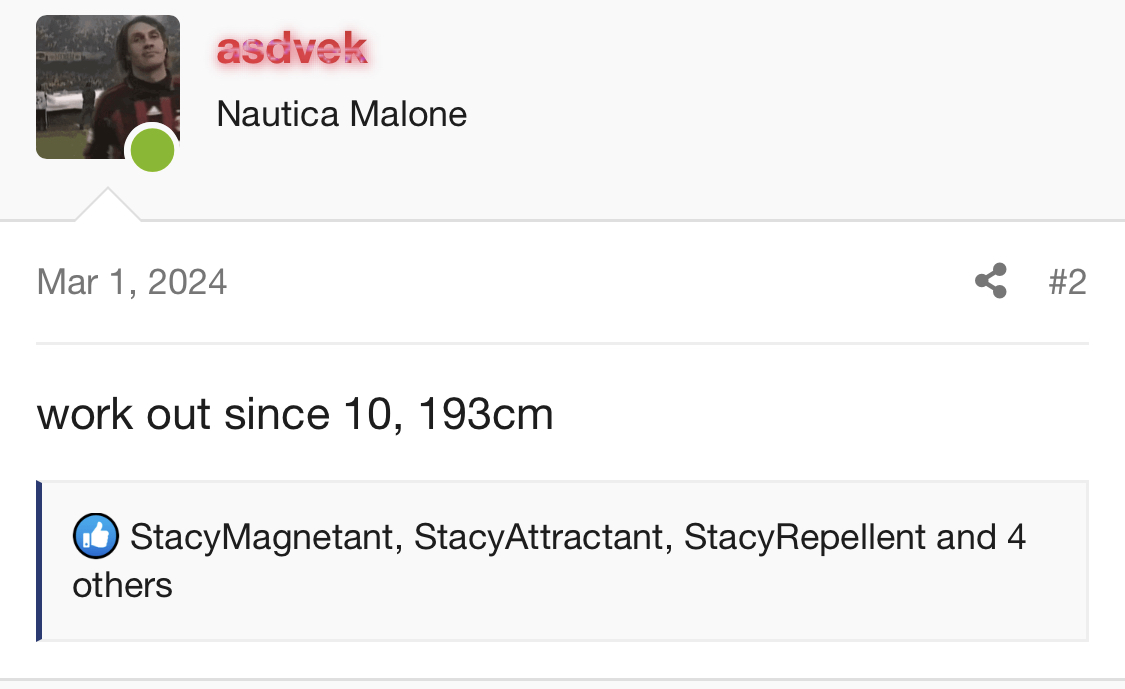Click the blue left border of reactions bar

coord(39,560)
